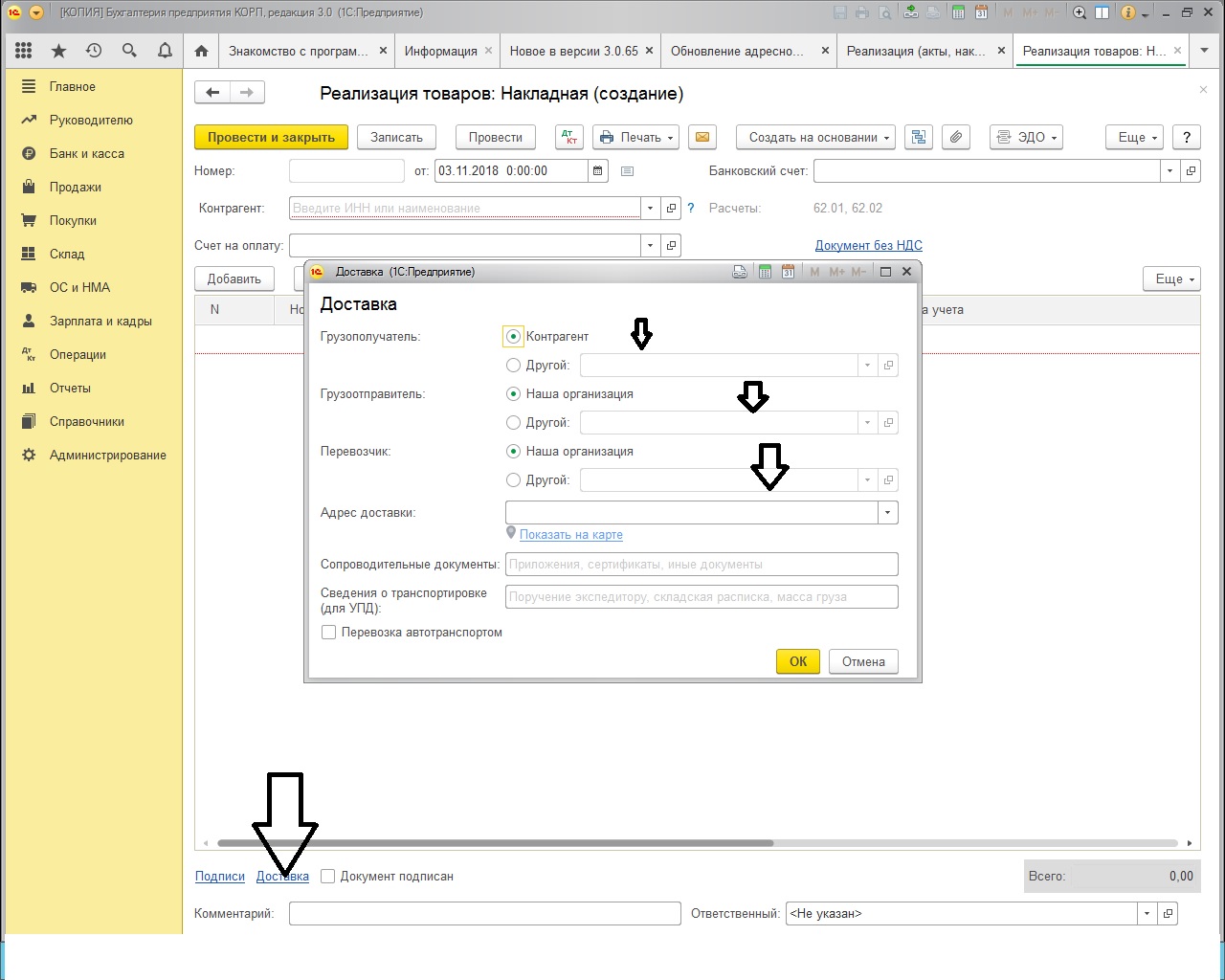The width and height of the screenshot is (1225, 980).
Task: Click the OK button in Доставка dialog
Action: coord(798,661)
